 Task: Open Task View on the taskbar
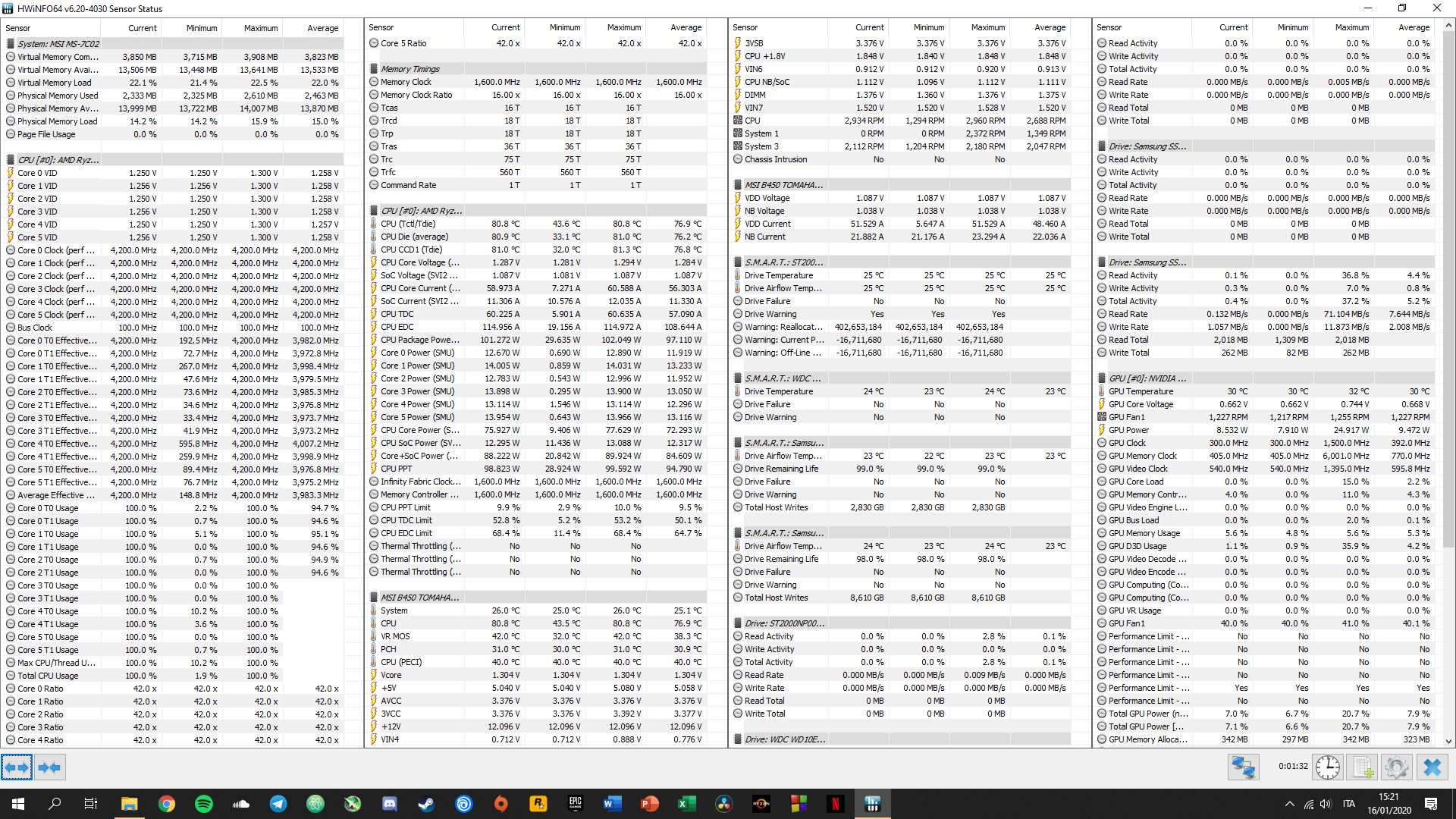point(91,804)
